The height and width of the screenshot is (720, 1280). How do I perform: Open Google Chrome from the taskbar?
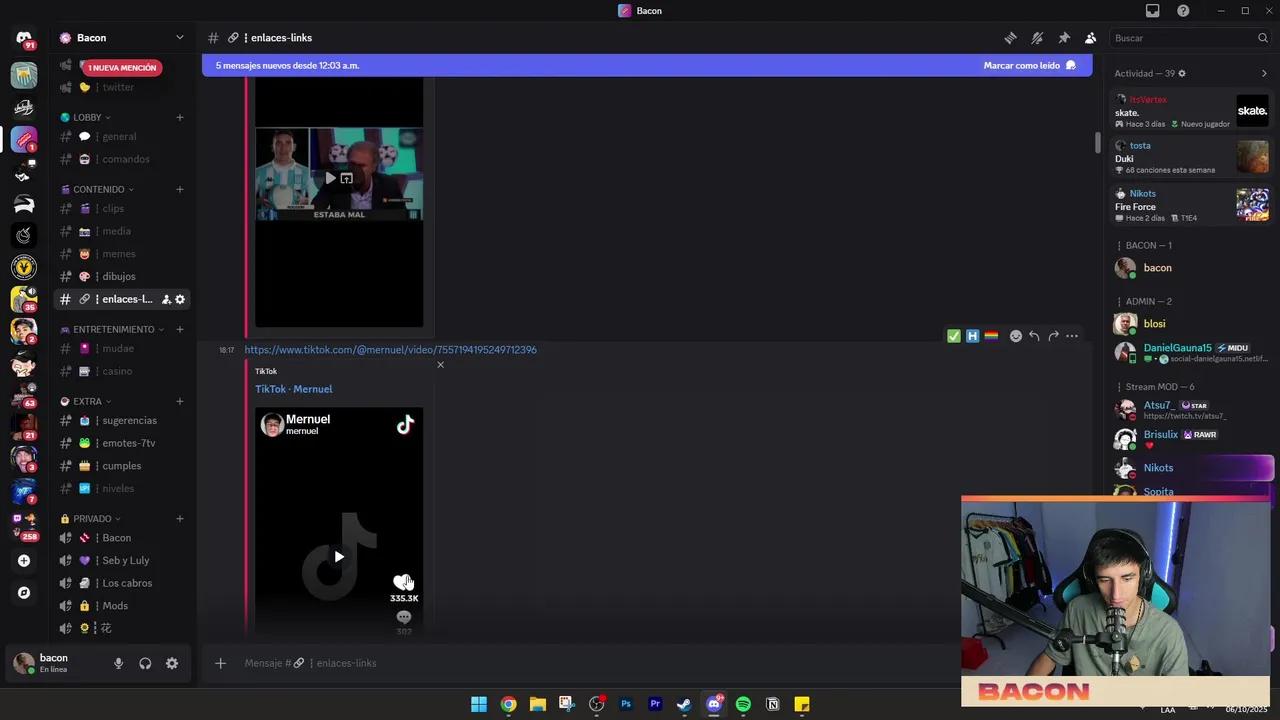pos(508,704)
